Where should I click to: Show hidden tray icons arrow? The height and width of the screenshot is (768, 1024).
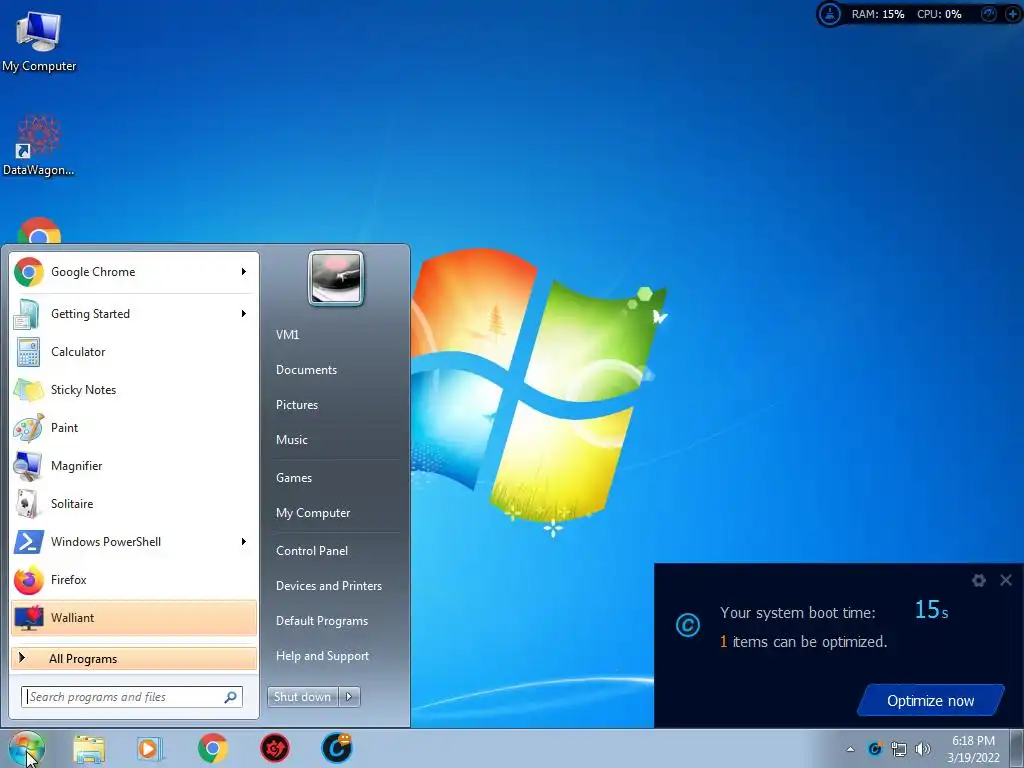click(850, 749)
